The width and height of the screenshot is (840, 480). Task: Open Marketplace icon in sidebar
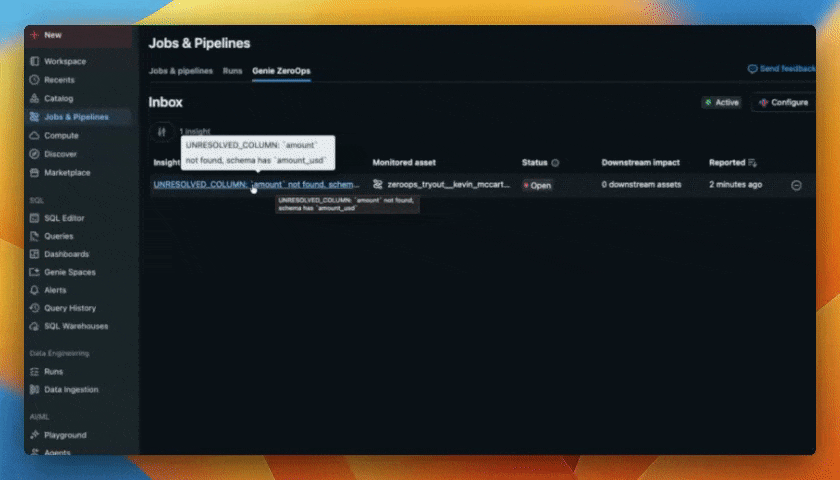tap(35, 172)
